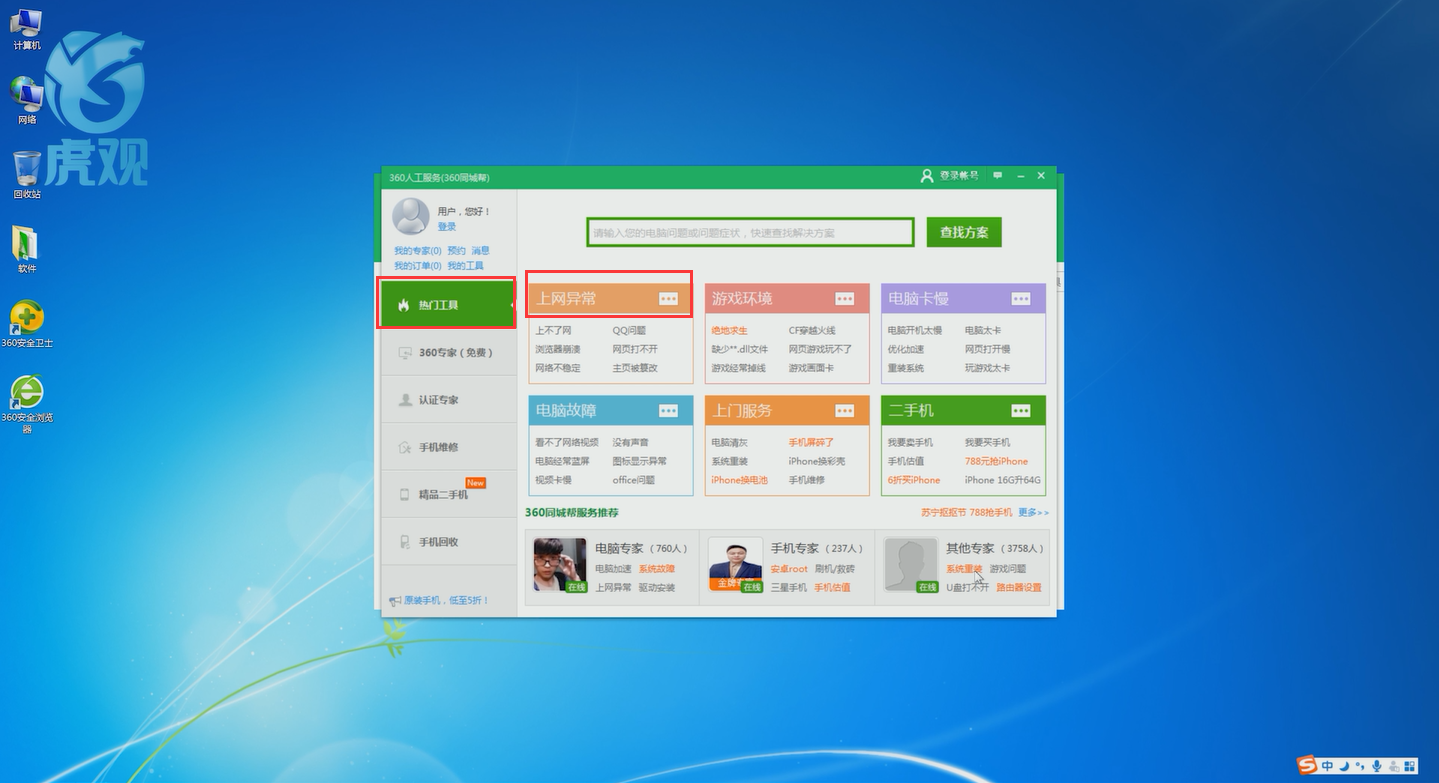
Task: Toggle the 中 Chinese/English input mode
Action: point(1327,766)
